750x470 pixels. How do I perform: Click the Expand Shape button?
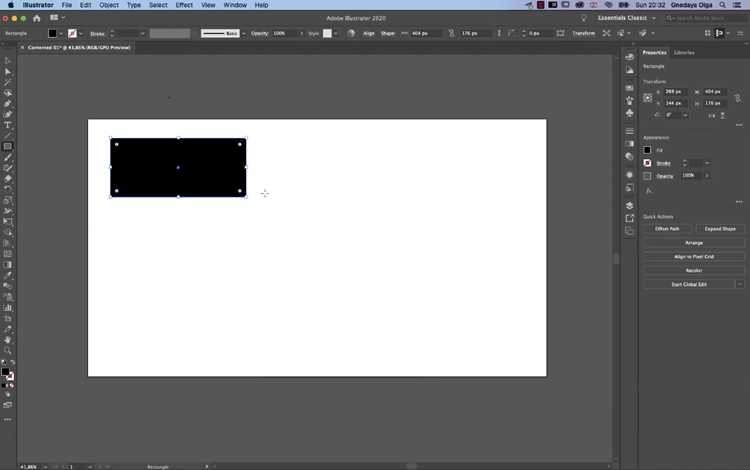tap(720, 229)
